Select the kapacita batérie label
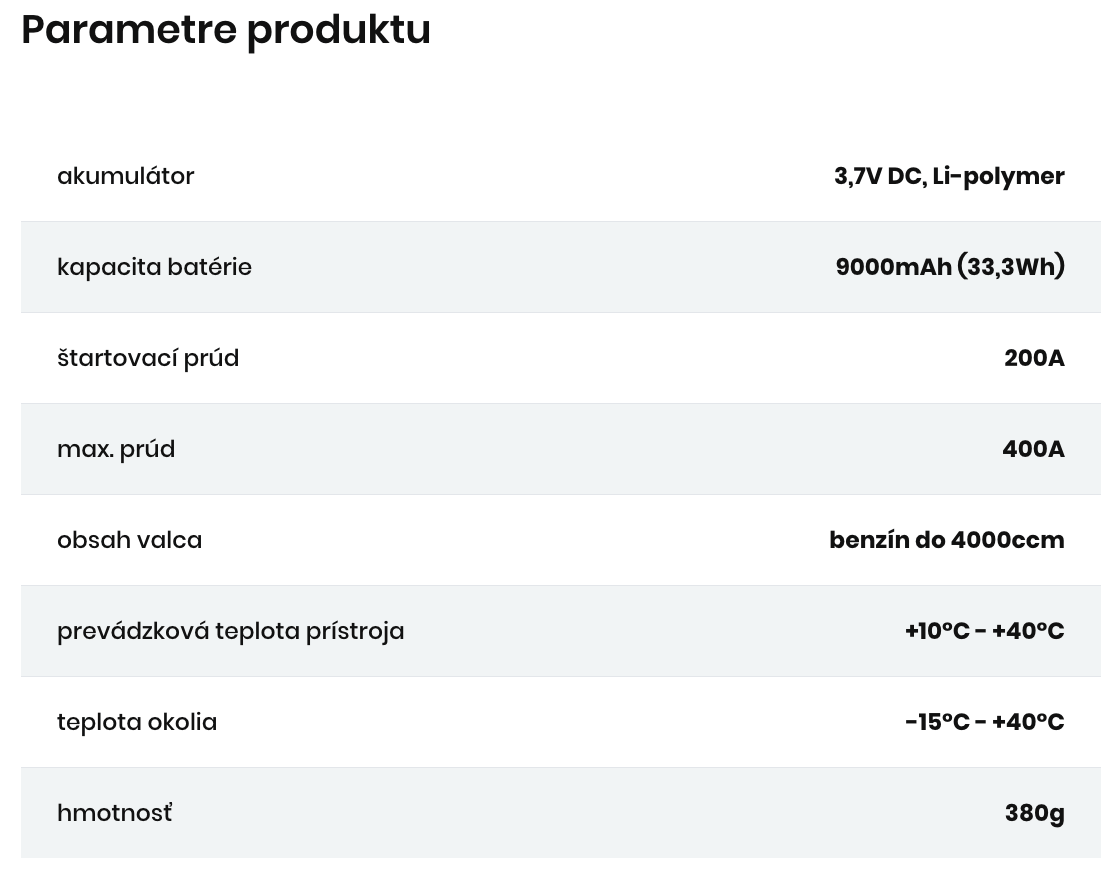The height and width of the screenshot is (872, 1116). tap(154, 267)
